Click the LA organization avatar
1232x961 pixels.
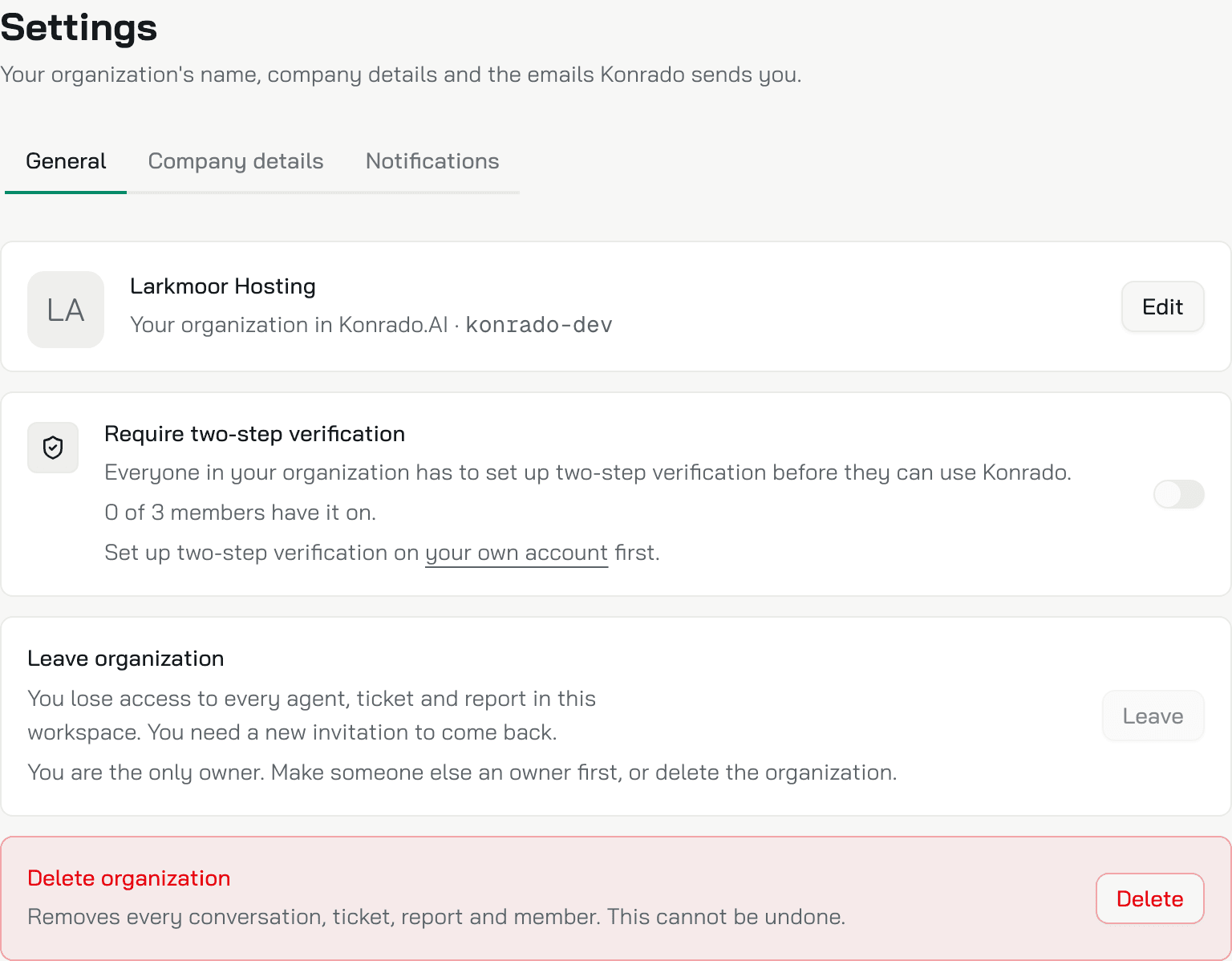click(66, 310)
